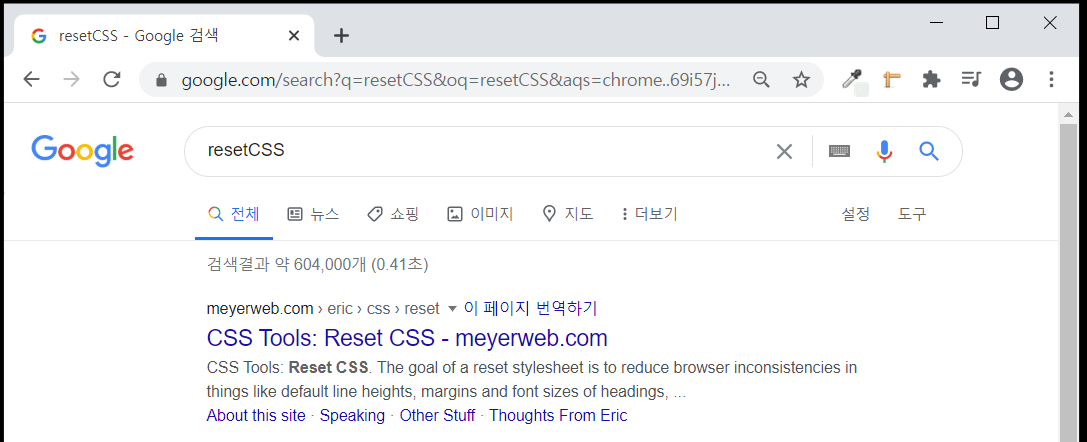Viewport: 1087px width, 442px height.
Task: Open the ruler extension icon
Action: click(x=892, y=80)
